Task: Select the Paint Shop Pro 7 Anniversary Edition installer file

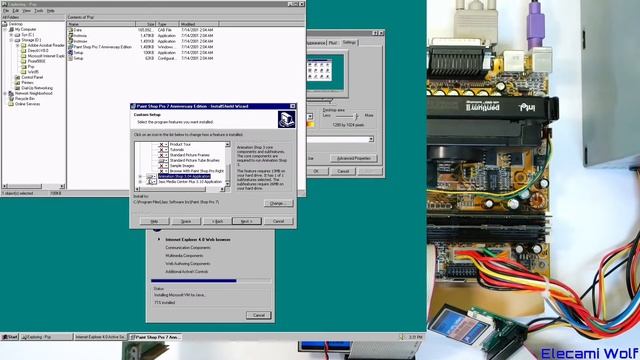Action: pos(100,47)
